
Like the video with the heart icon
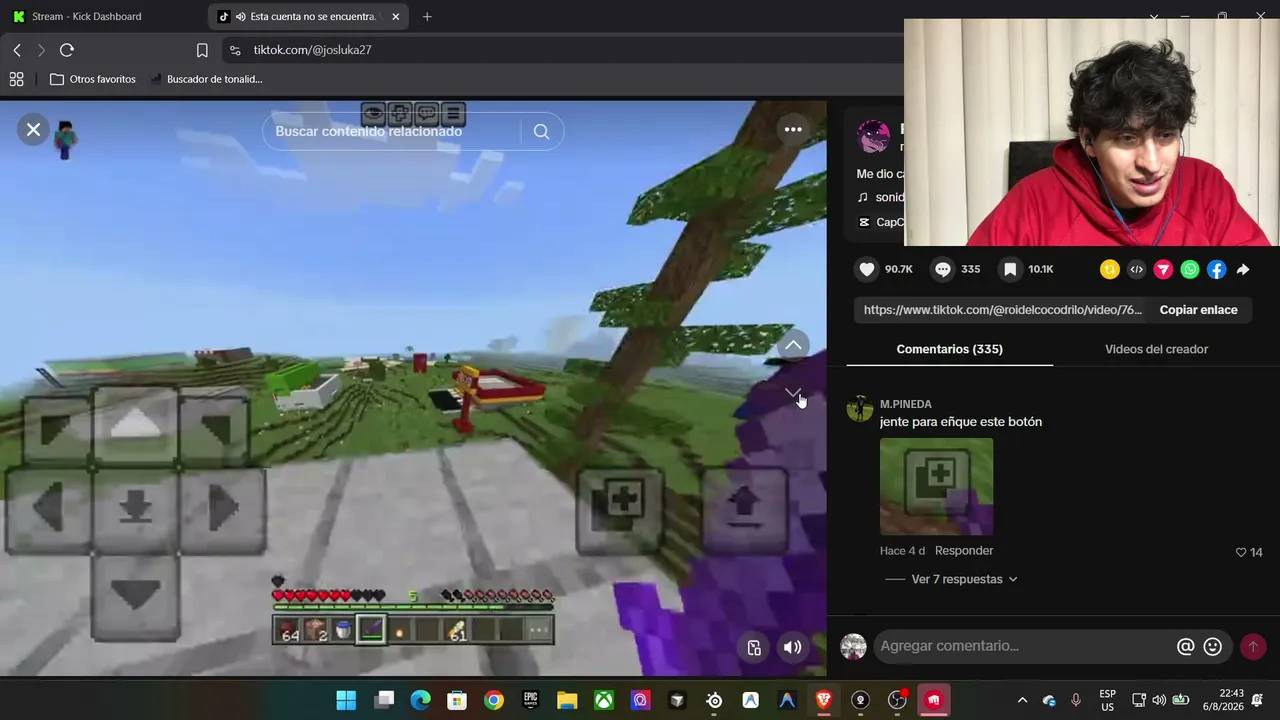click(x=867, y=269)
